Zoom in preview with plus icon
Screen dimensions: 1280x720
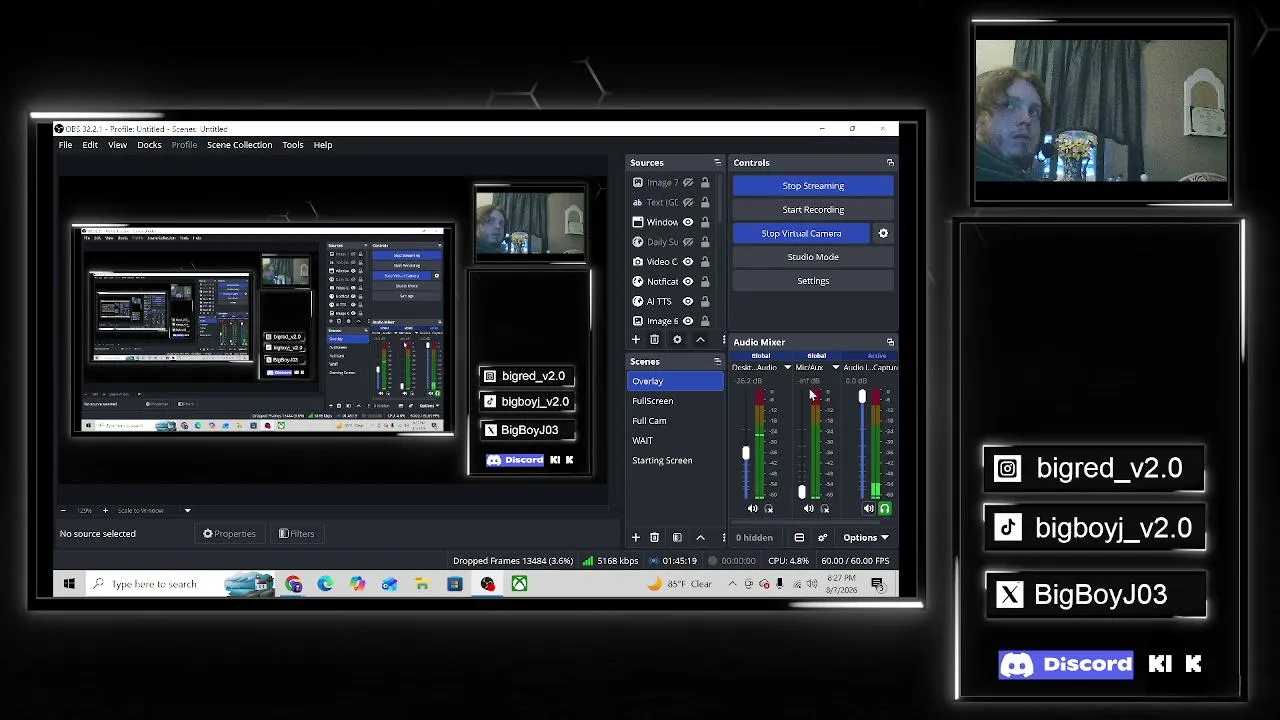coord(105,511)
